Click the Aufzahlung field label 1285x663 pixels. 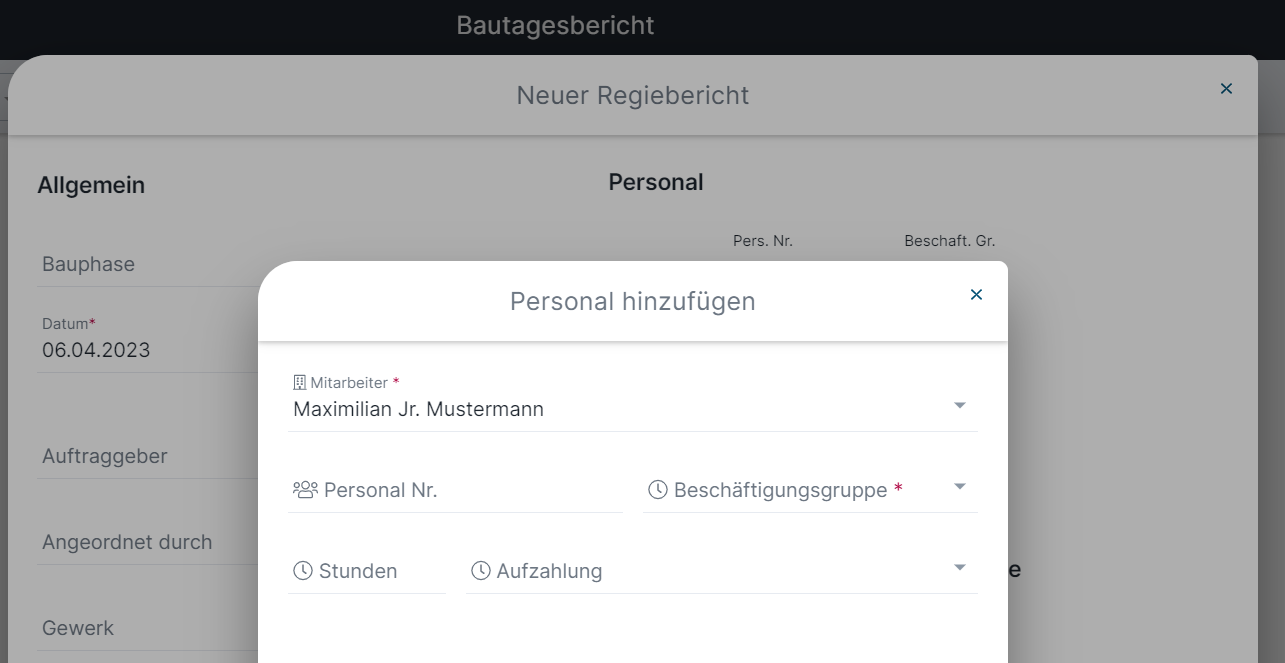coord(549,571)
